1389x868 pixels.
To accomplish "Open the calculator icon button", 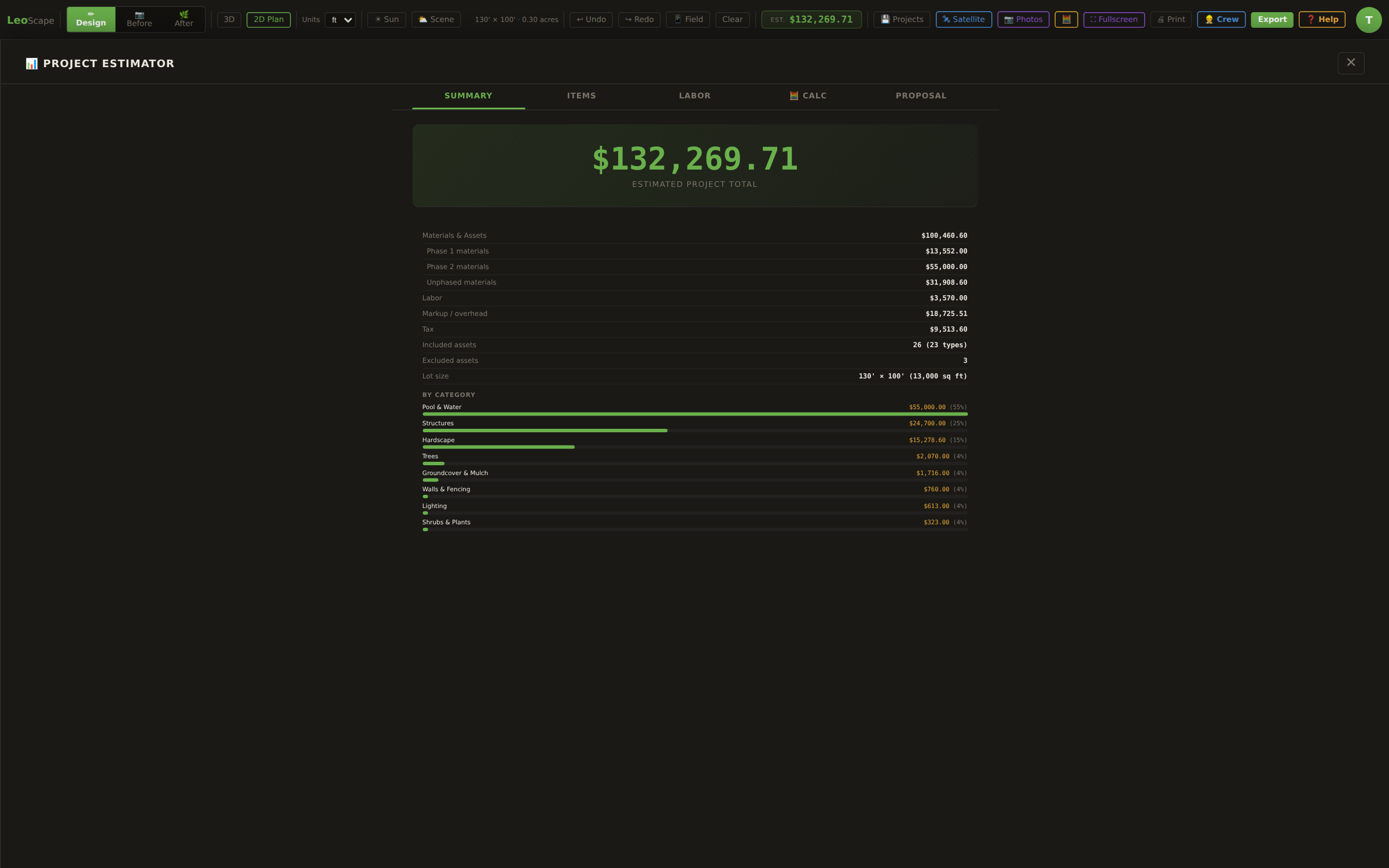I will coord(1066,20).
